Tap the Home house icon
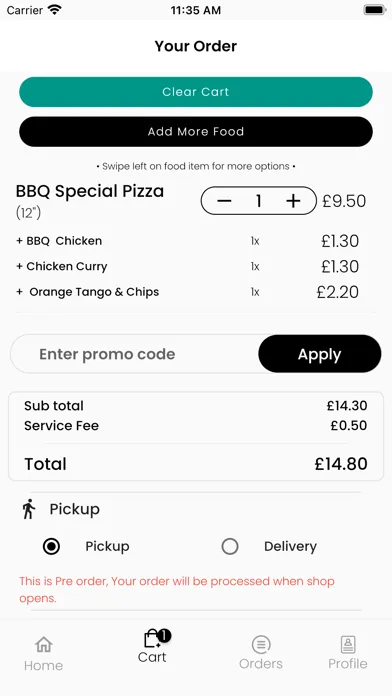The height and width of the screenshot is (696, 392). [x=44, y=645]
